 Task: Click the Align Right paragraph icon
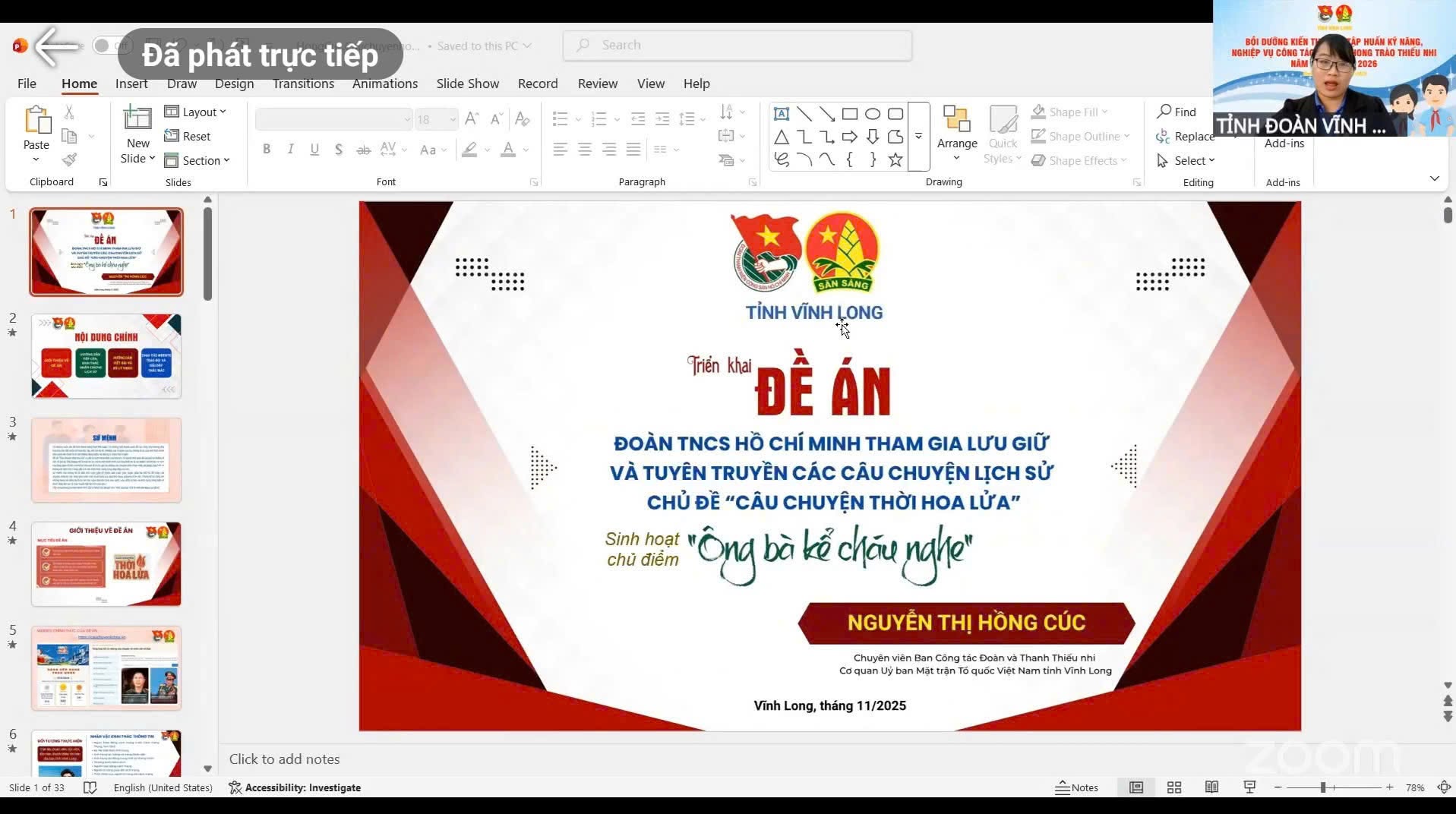pos(609,150)
